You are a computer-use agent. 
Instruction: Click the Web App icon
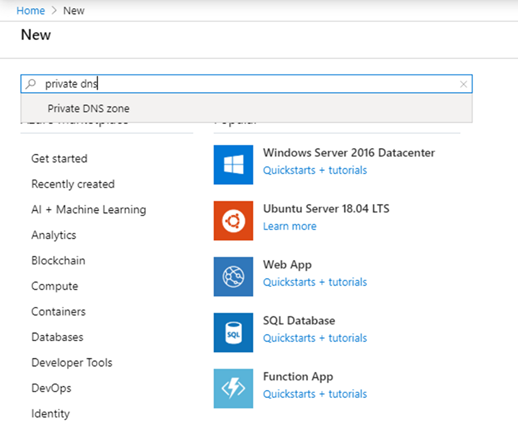coord(233,277)
